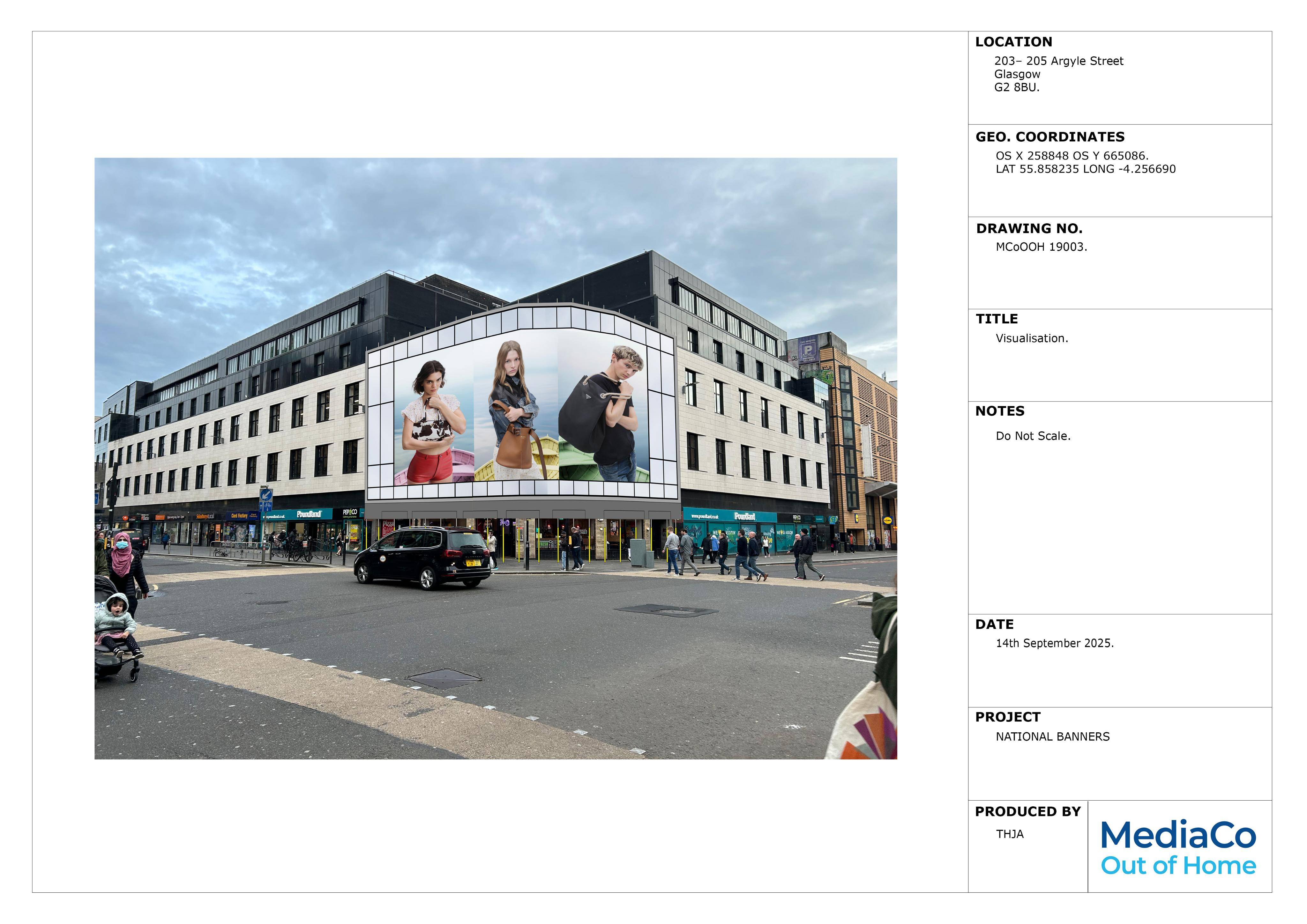Click the "TITLE" heading
The height and width of the screenshot is (924, 1307).
pos(997,319)
